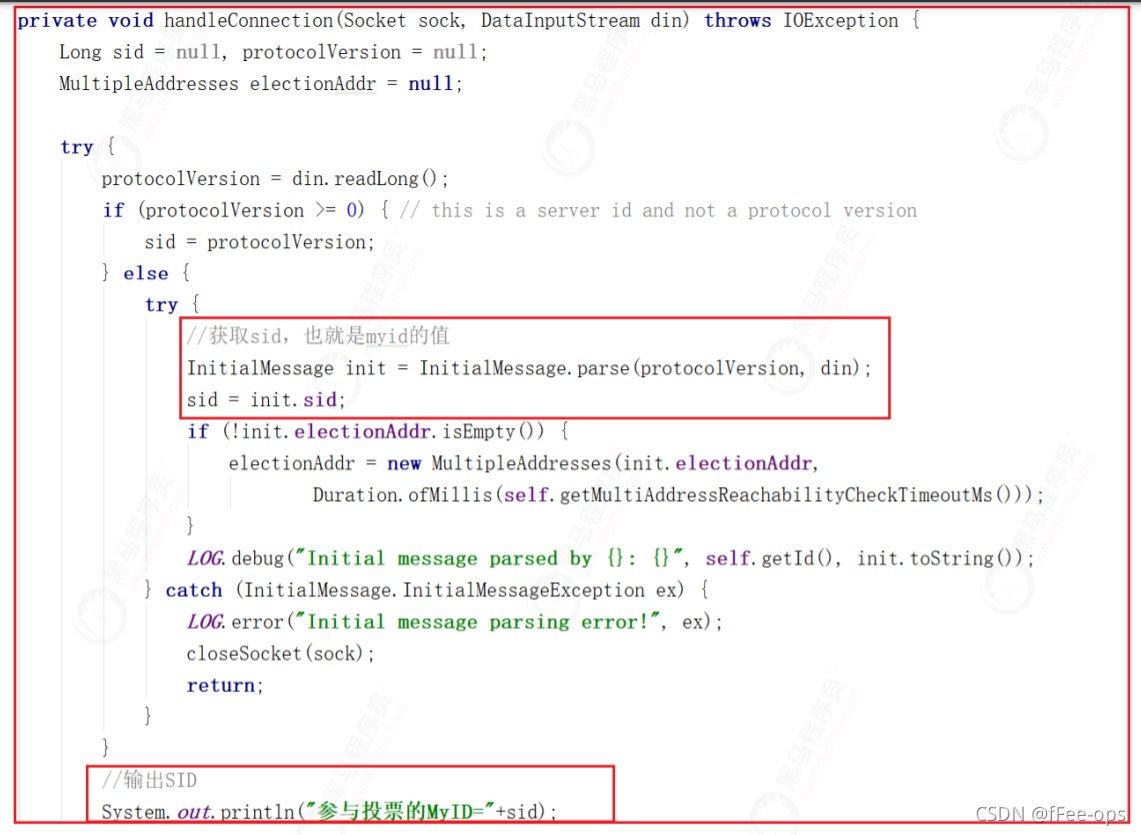Viewport: 1141px width, 835px height.
Task: Click 'self.getId()' in the debug statement
Action: (x=768, y=558)
